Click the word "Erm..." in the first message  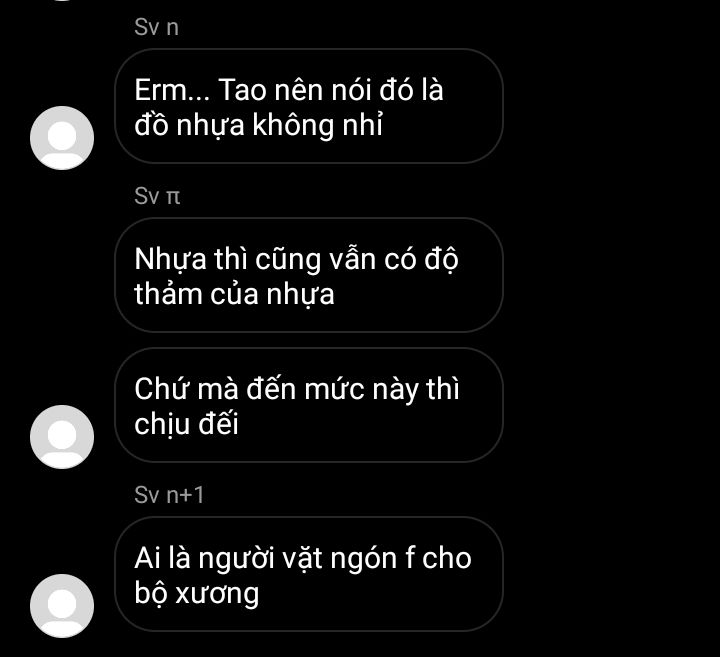pyautogui.click(x=172, y=90)
